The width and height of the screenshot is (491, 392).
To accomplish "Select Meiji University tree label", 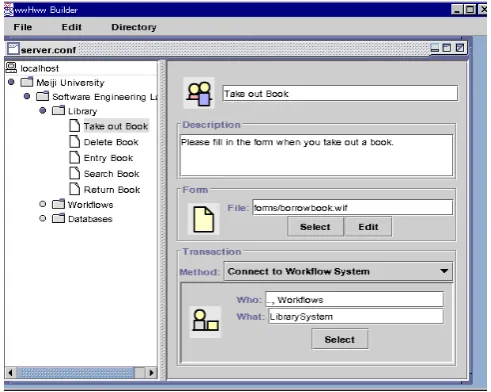I will click(x=70, y=82).
